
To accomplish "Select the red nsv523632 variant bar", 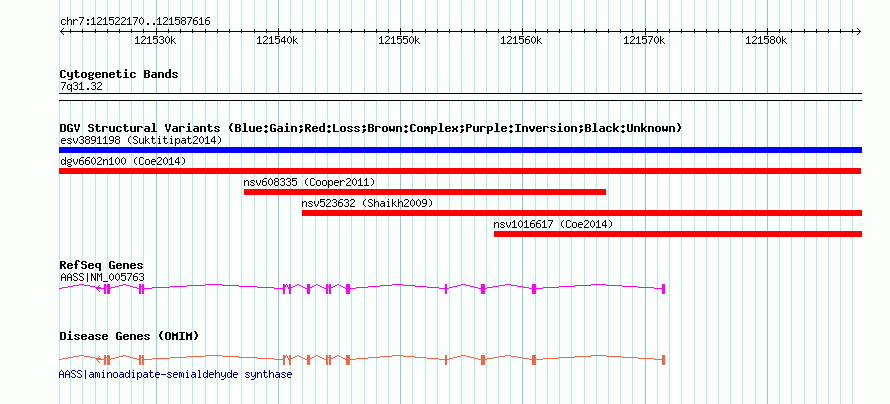I will click(582, 213).
